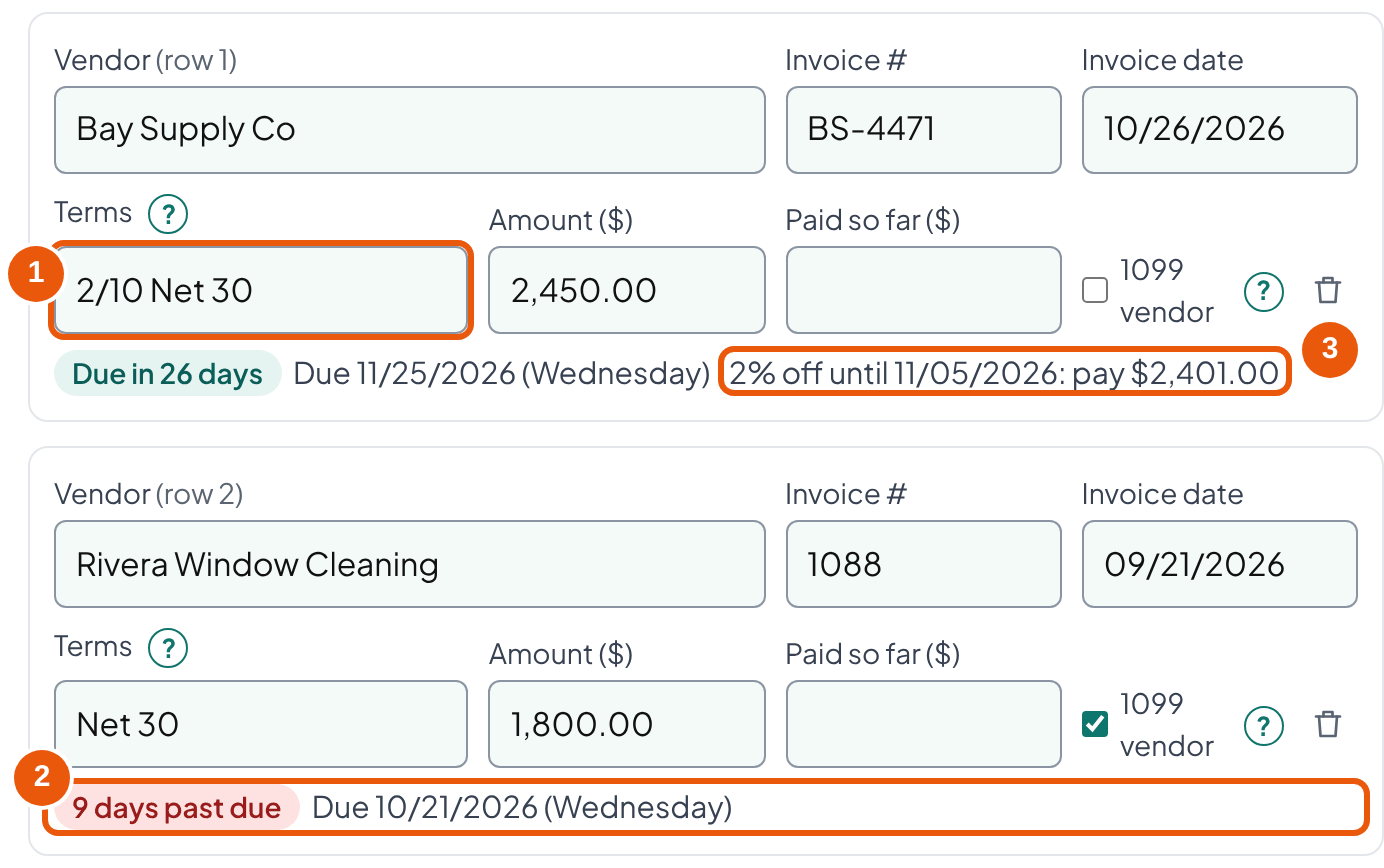The width and height of the screenshot is (1384, 868).
Task: Change the invoice date 09/21/2026
Action: (1220, 564)
